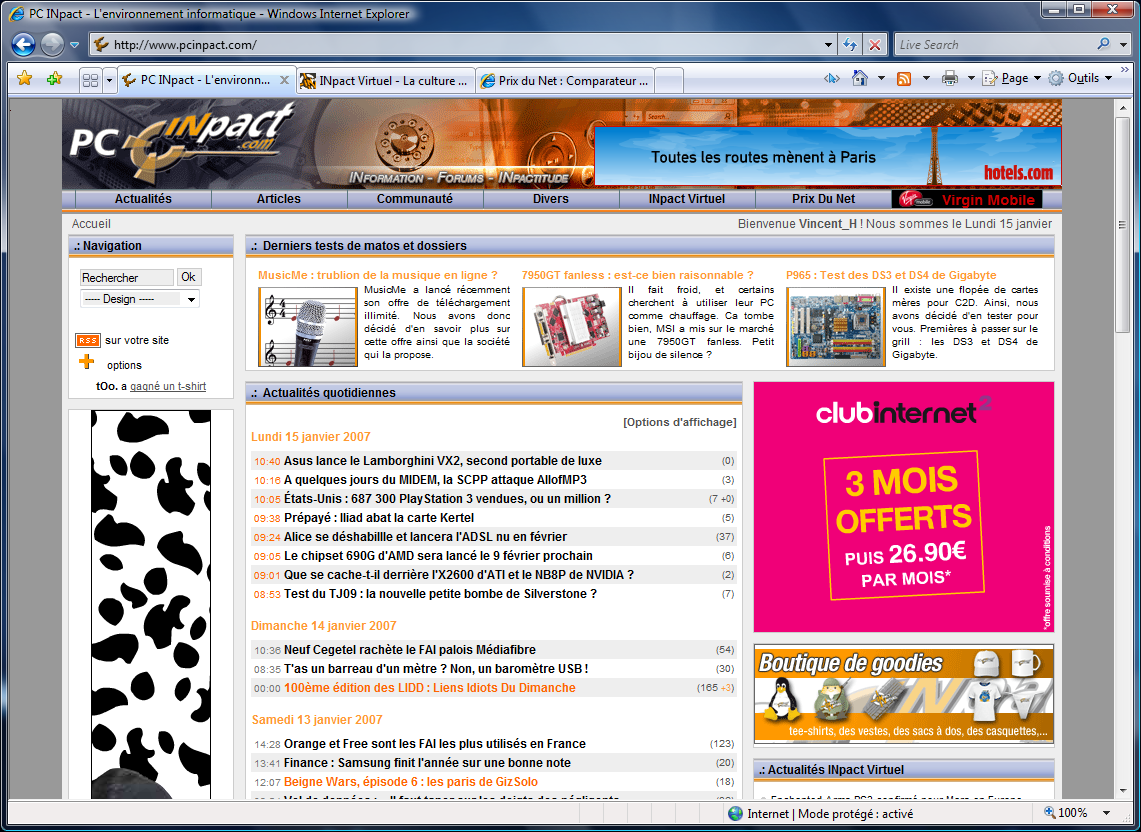Open the Prix Du Net site menu
Screen dimensions: 1141x832
click(x=823, y=199)
